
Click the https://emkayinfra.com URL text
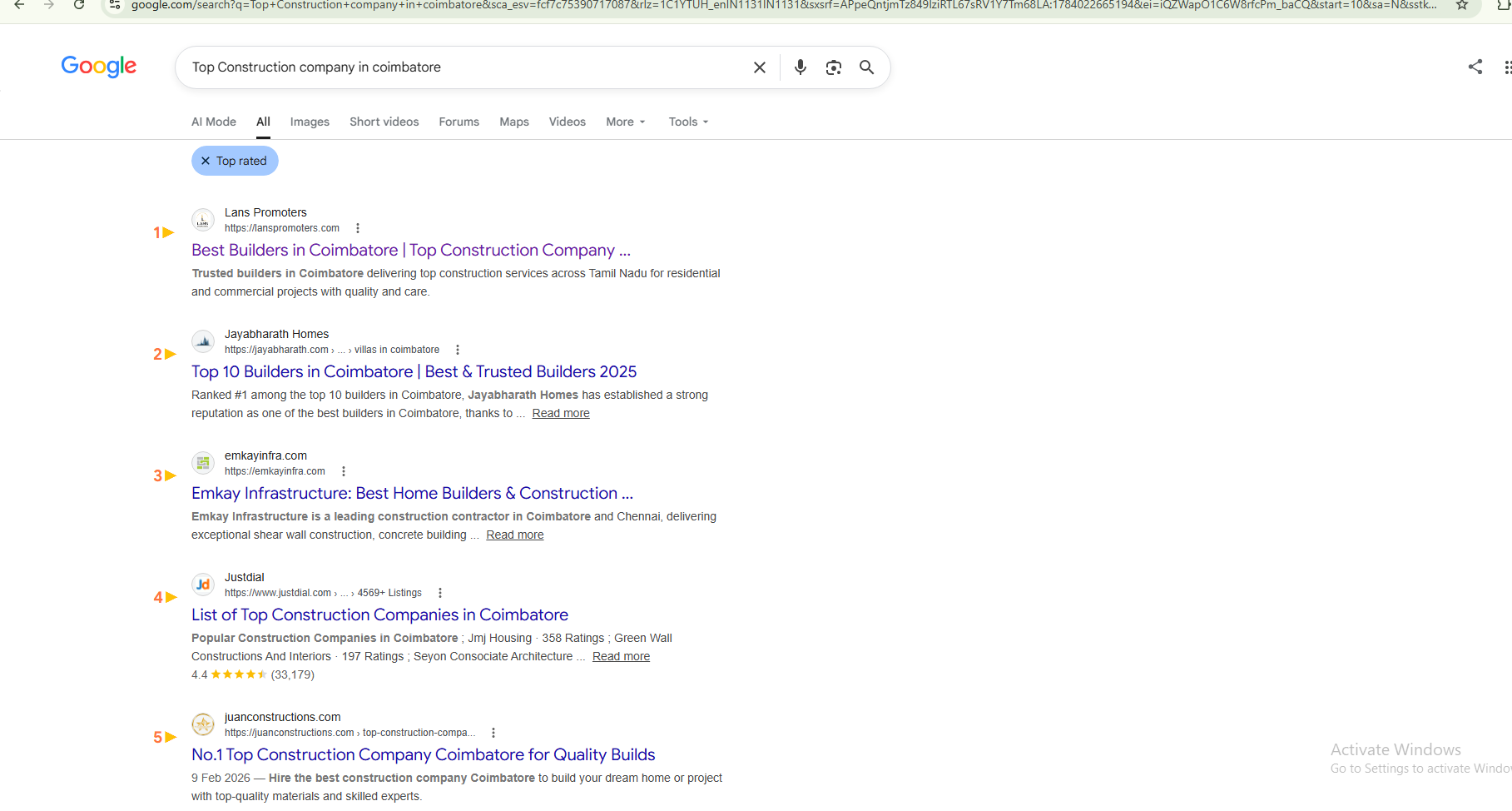click(275, 471)
